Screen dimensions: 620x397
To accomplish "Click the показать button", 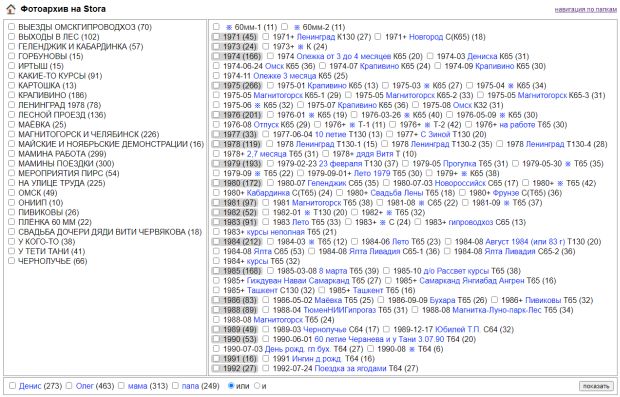I will 596,386.
